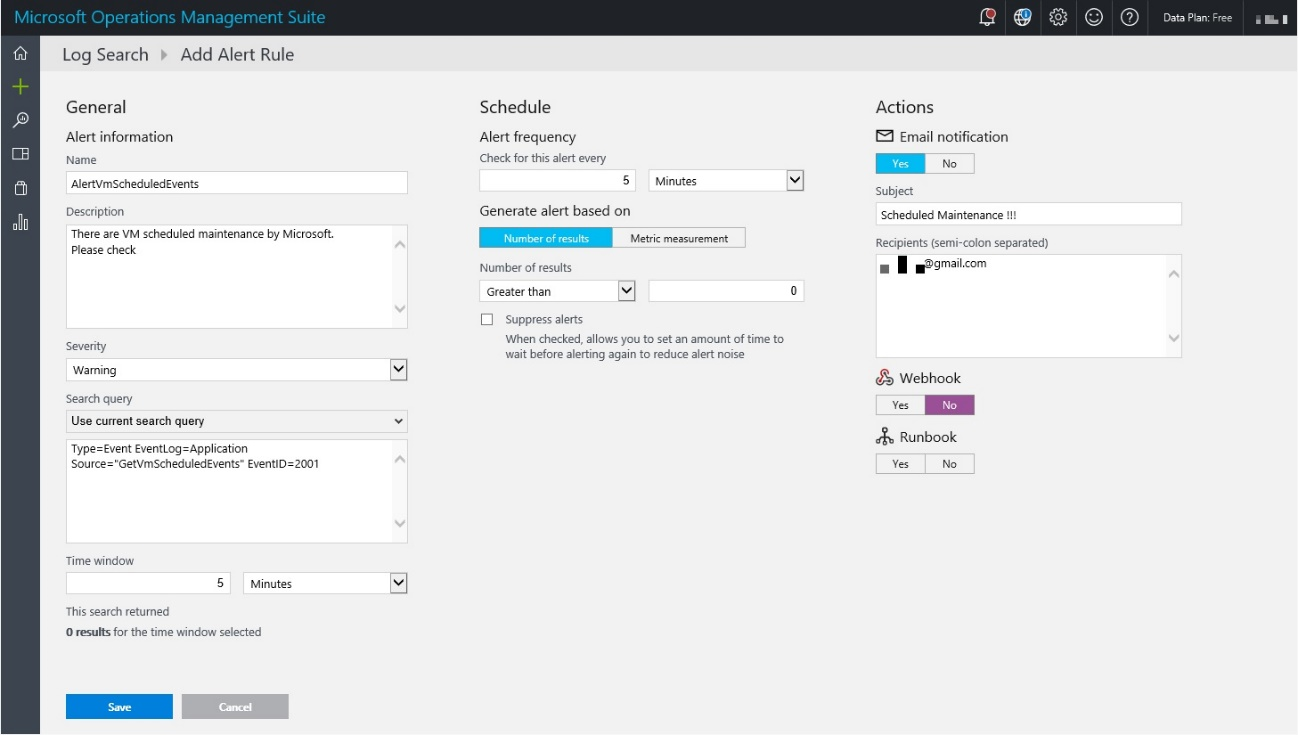Open the Time window units dropdown
Viewport: 1298px width, 735px height.
point(326,583)
